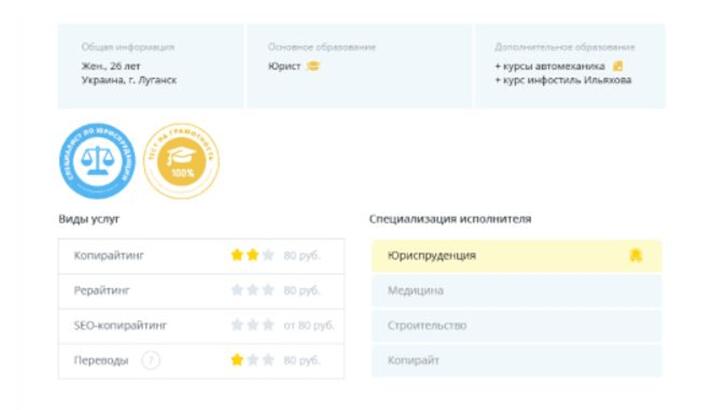Click the first star in SEO-копирайтинг row

[237, 325]
